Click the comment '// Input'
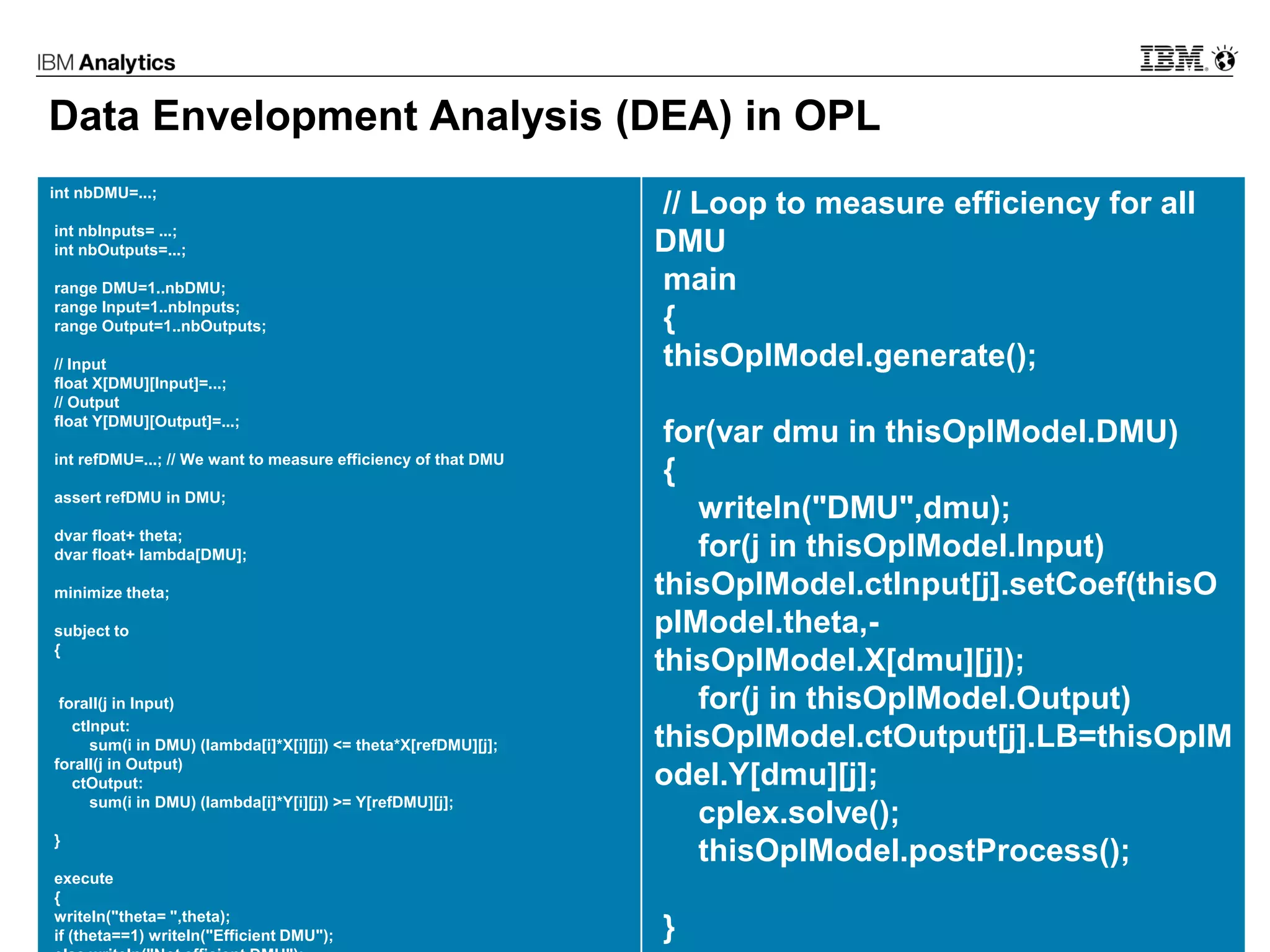The width and height of the screenshot is (1270, 952). click(x=80, y=364)
